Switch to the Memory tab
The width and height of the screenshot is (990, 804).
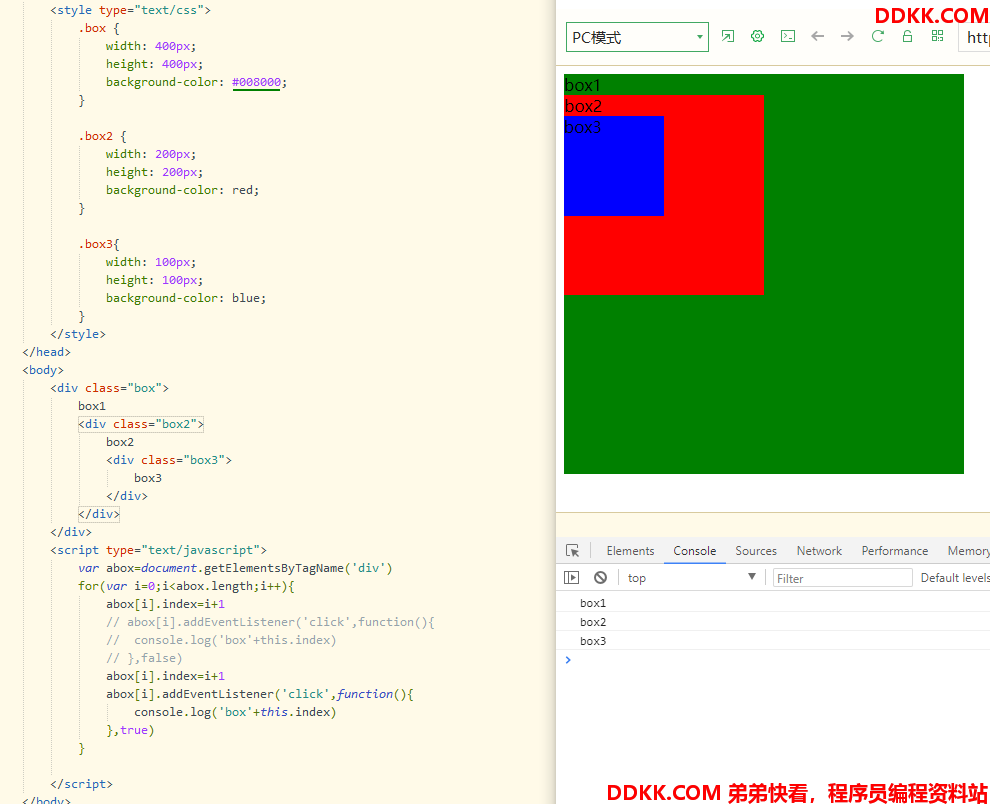pos(968,551)
